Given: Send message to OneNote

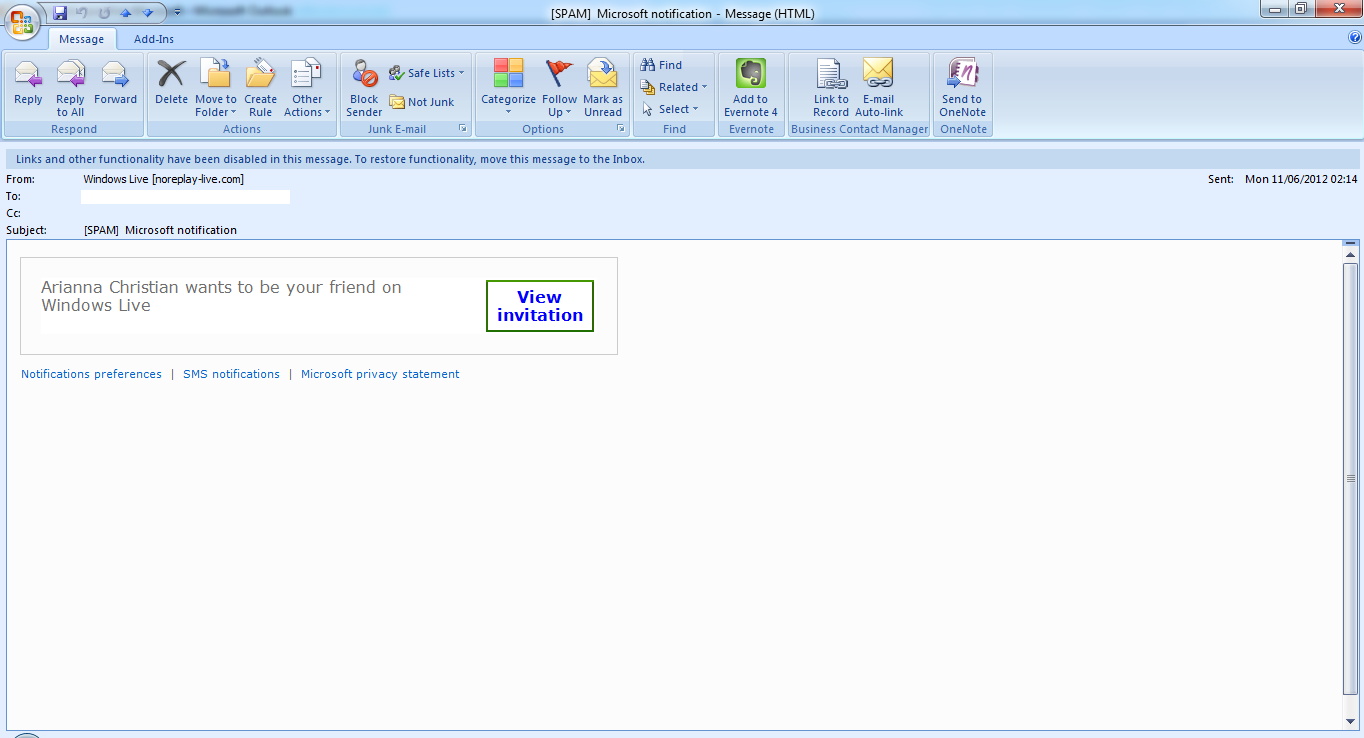Looking at the screenshot, I should (x=962, y=87).
